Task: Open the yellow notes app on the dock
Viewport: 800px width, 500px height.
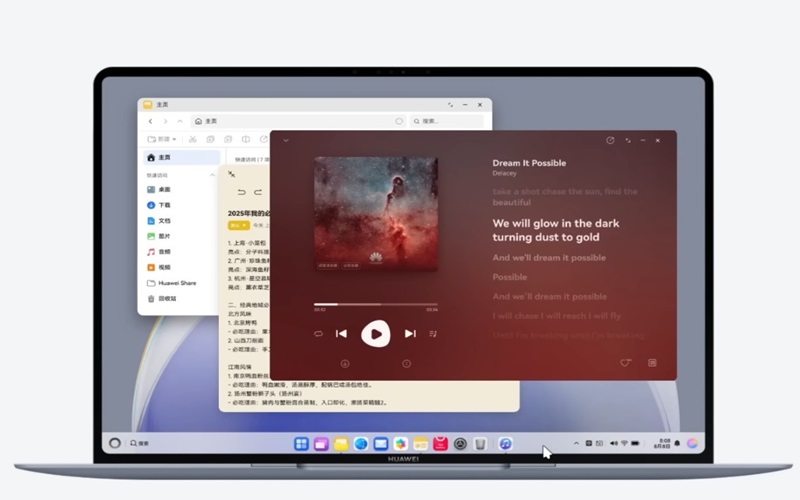Action: (420, 444)
